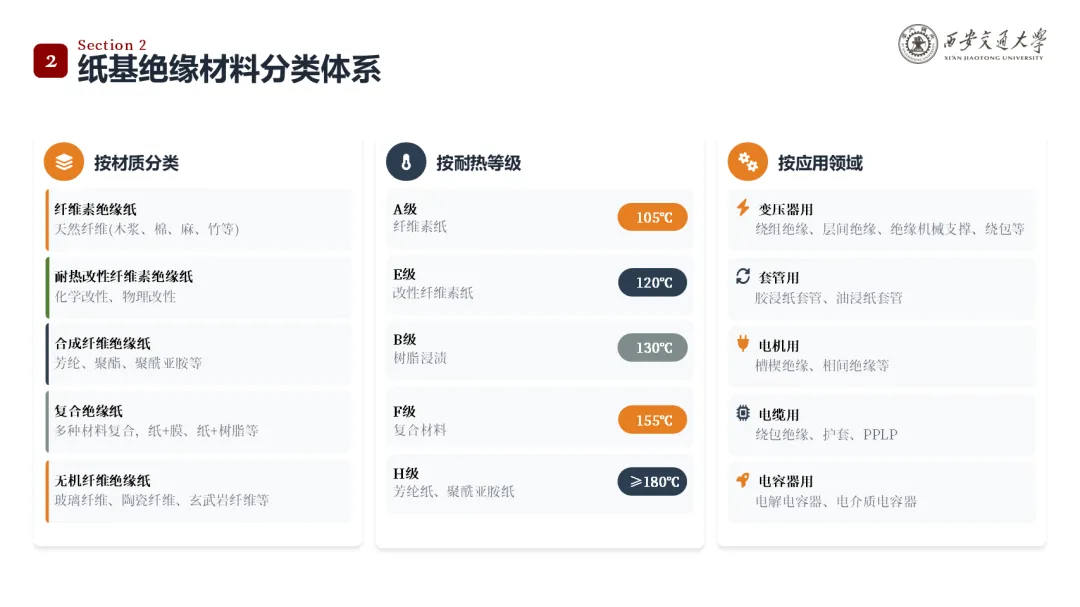Click the orange gears icon beside 按应用领域
Image resolution: width=1080 pixels, height=607 pixels.
coord(747,162)
